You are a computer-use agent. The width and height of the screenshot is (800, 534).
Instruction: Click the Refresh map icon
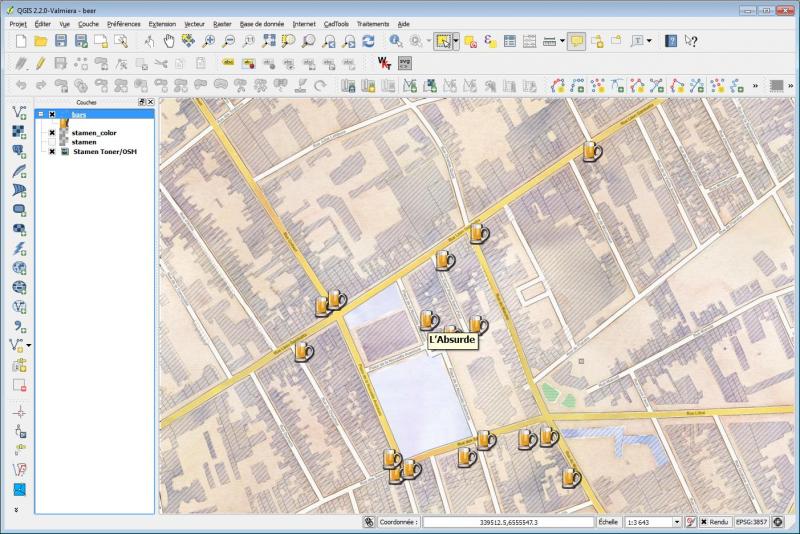coord(368,41)
